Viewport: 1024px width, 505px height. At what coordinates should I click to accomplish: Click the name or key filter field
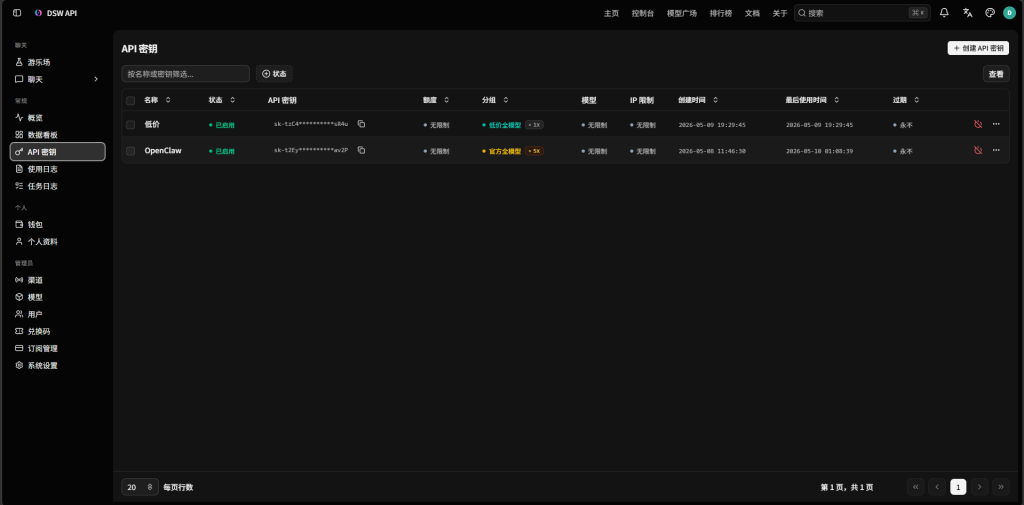[185, 74]
